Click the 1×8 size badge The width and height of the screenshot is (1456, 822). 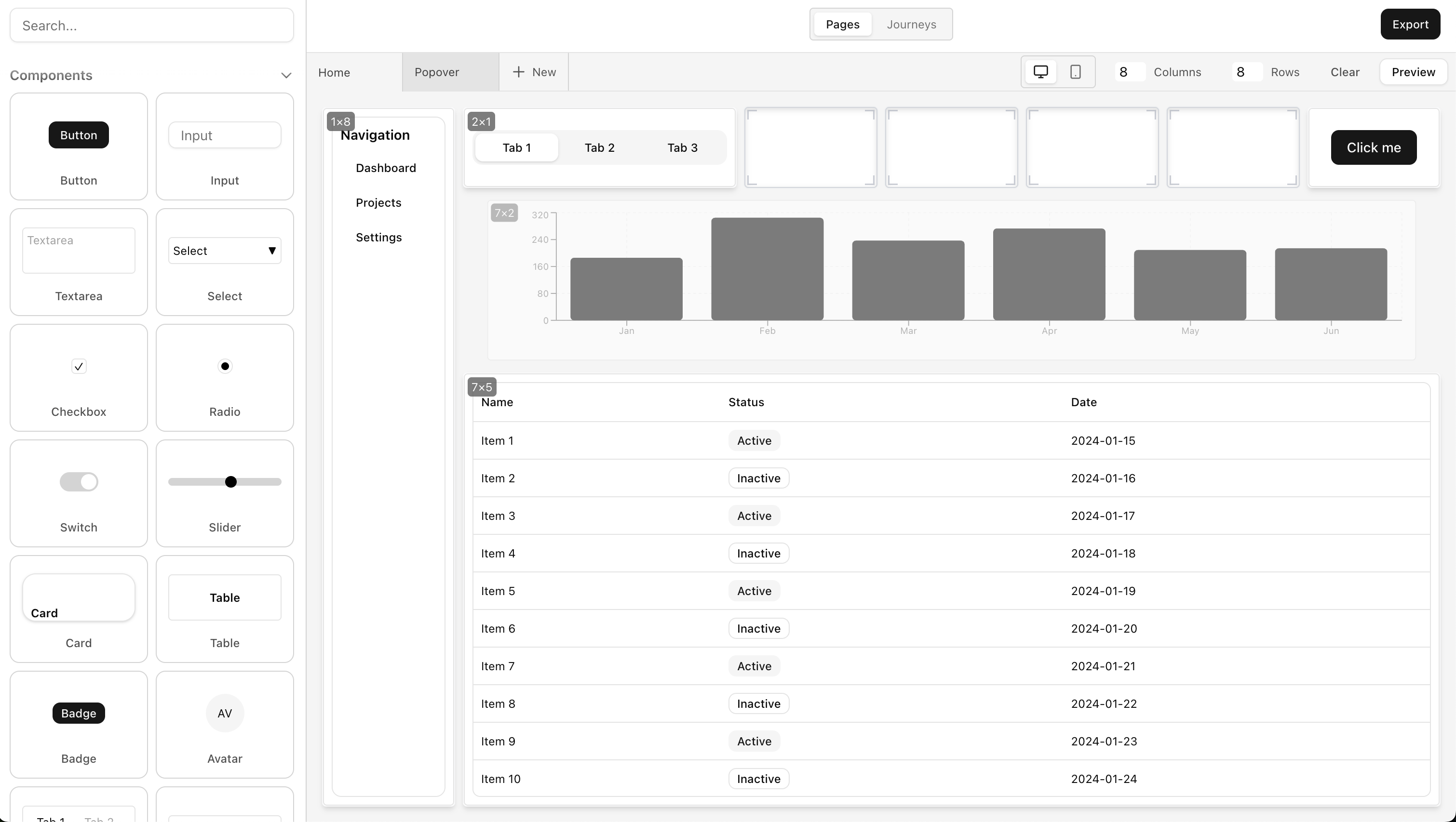(340, 121)
